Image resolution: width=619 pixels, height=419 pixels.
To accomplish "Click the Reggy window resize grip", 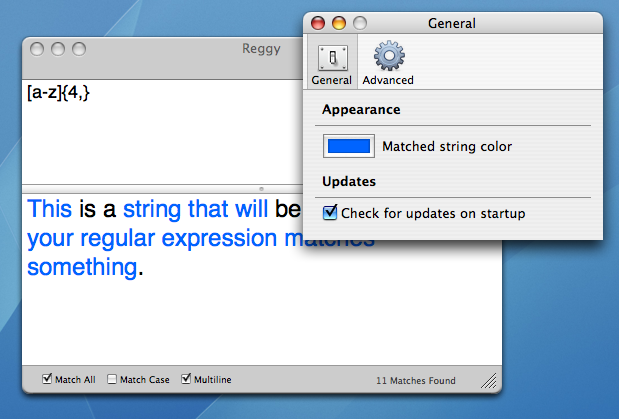I will pos(490,380).
